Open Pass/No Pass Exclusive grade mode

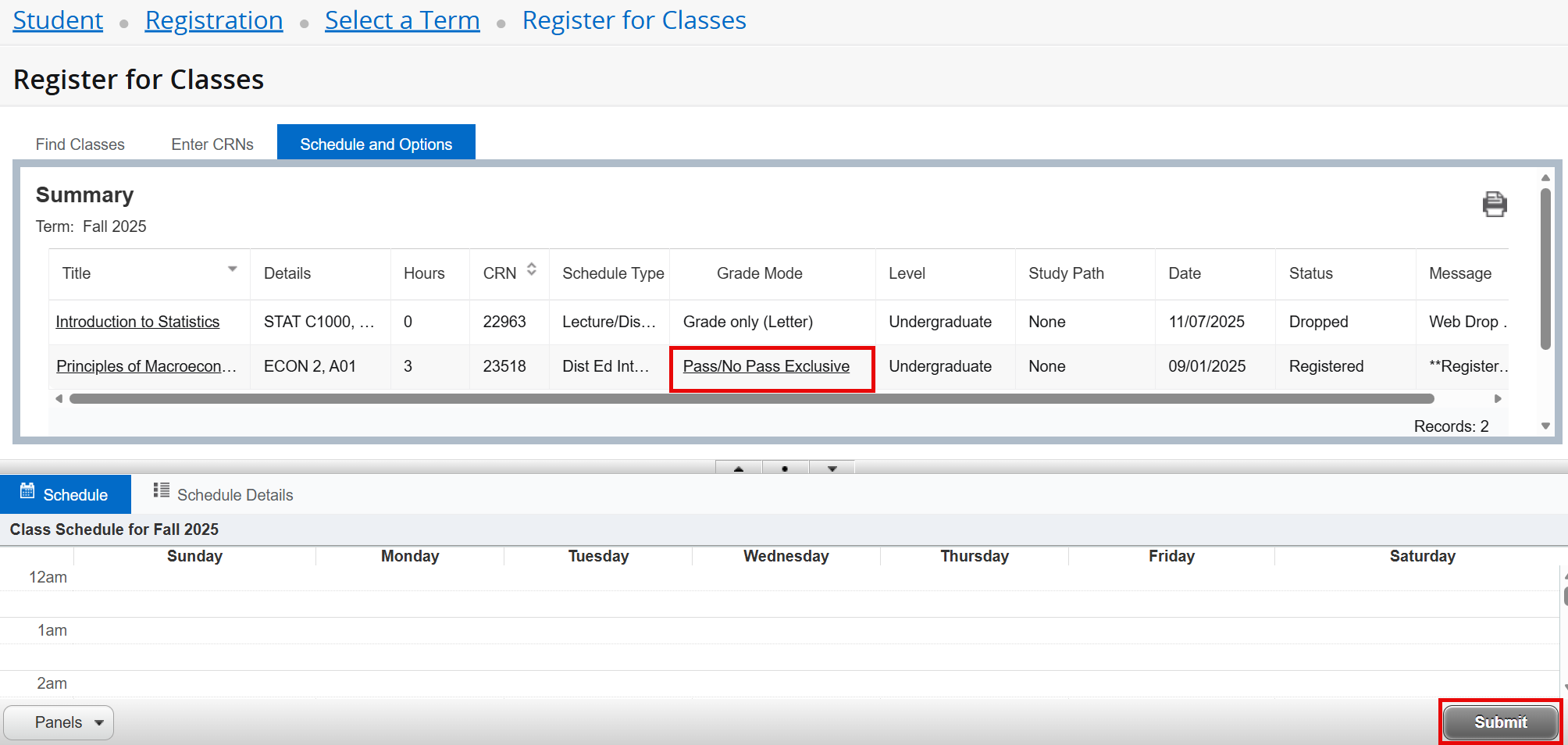[x=766, y=366]
